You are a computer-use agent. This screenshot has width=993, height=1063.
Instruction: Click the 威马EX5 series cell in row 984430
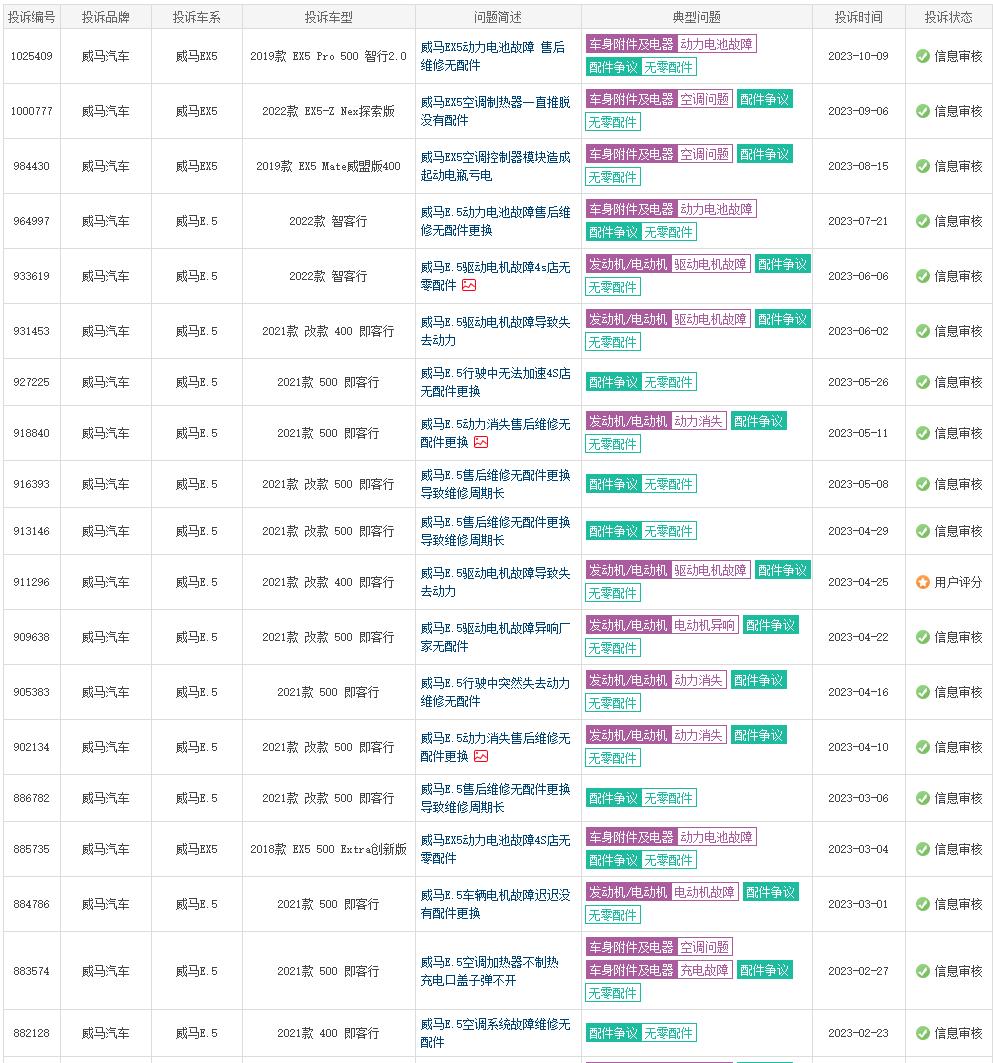197,166
